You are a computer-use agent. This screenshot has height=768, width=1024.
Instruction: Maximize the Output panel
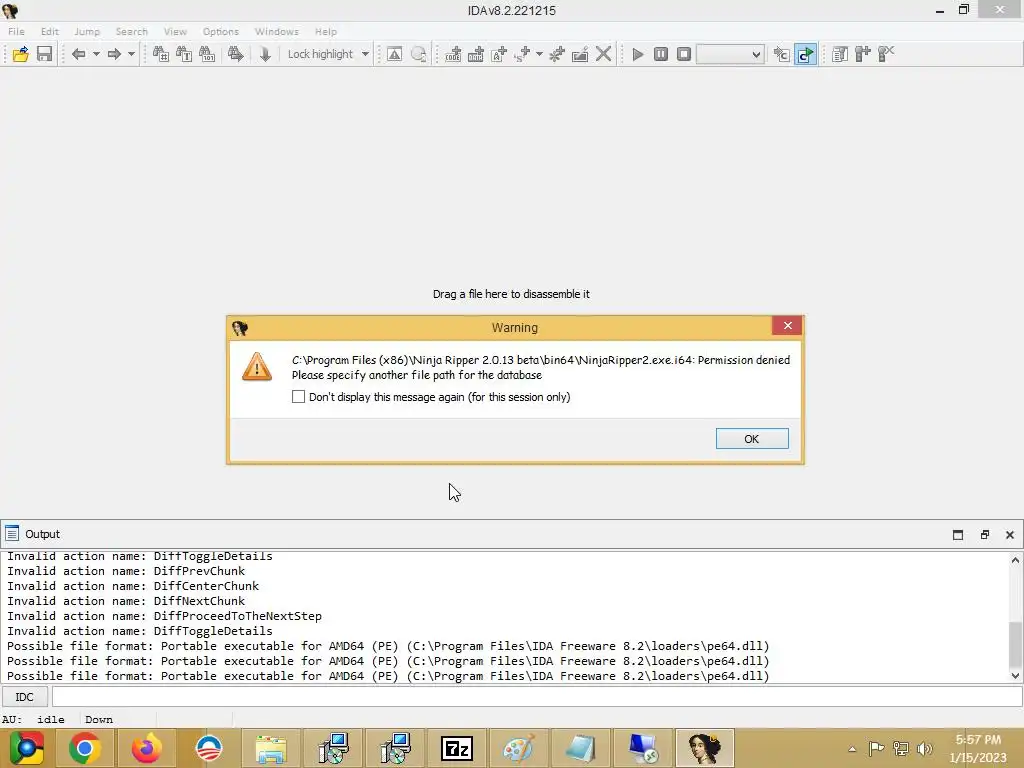click(958, 535)
